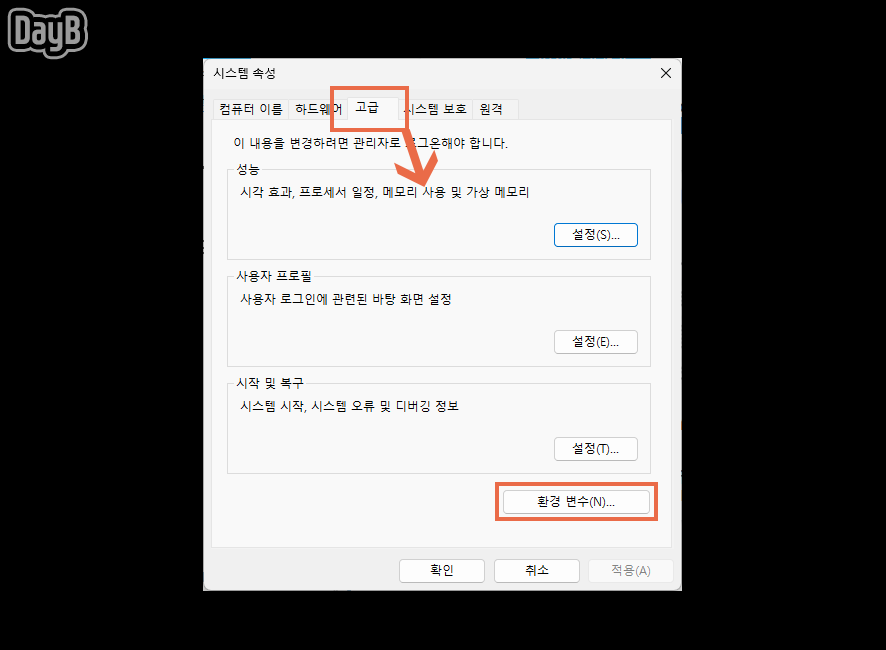Open user profile settings with 설정(E)

(596, 341)
